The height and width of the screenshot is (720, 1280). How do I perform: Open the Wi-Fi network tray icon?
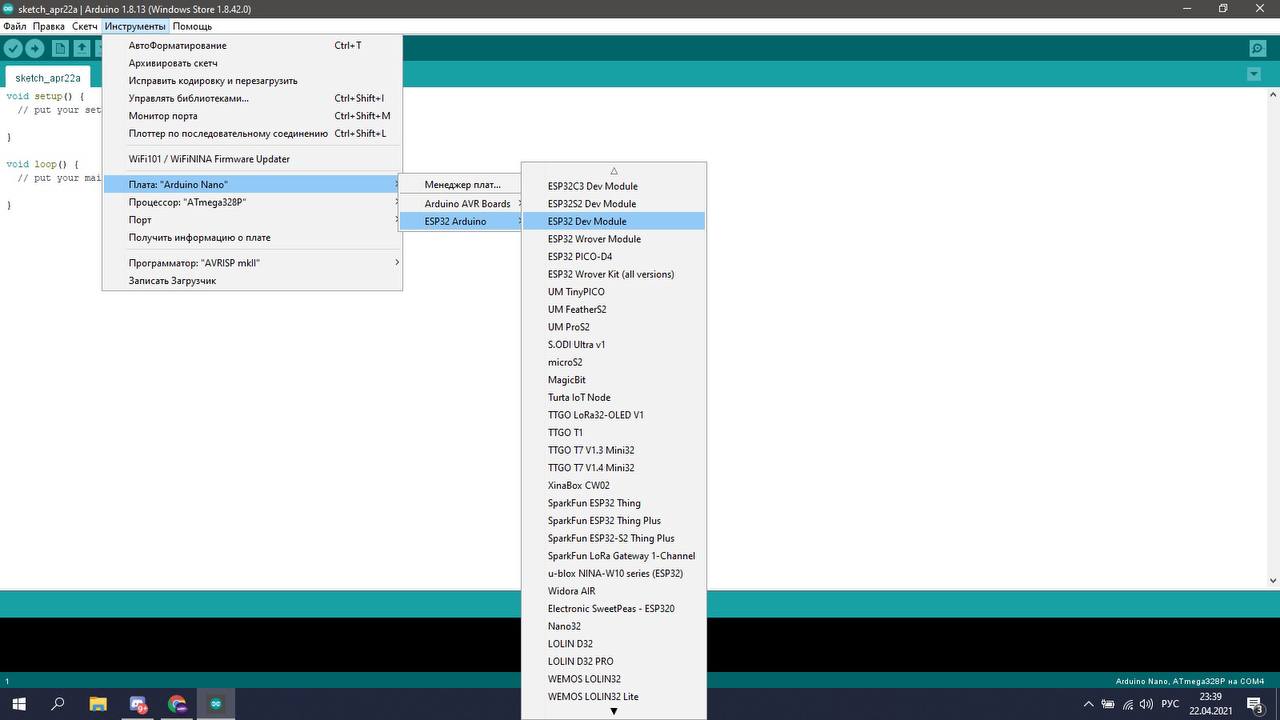(1128, 704)
